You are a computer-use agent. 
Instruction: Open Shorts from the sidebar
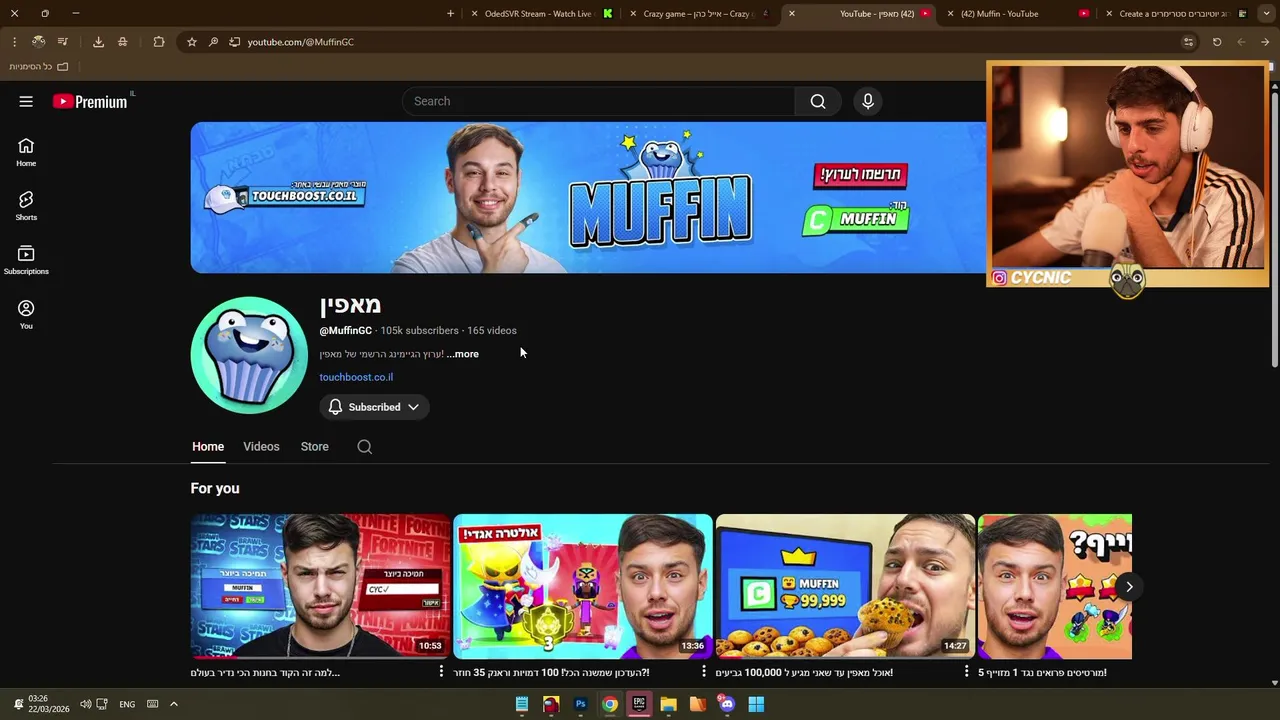point(26,206)
